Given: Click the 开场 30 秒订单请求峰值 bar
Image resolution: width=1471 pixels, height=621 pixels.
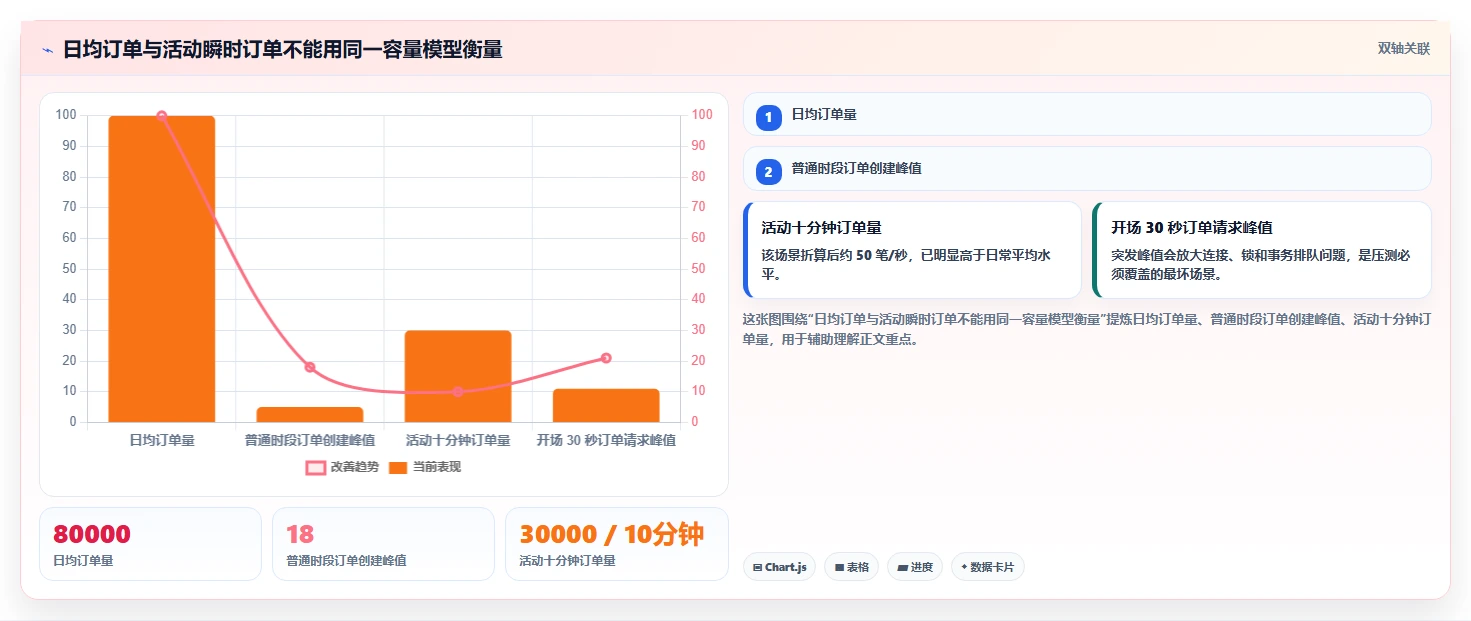Looking at the screenshot, I should 606,405.
